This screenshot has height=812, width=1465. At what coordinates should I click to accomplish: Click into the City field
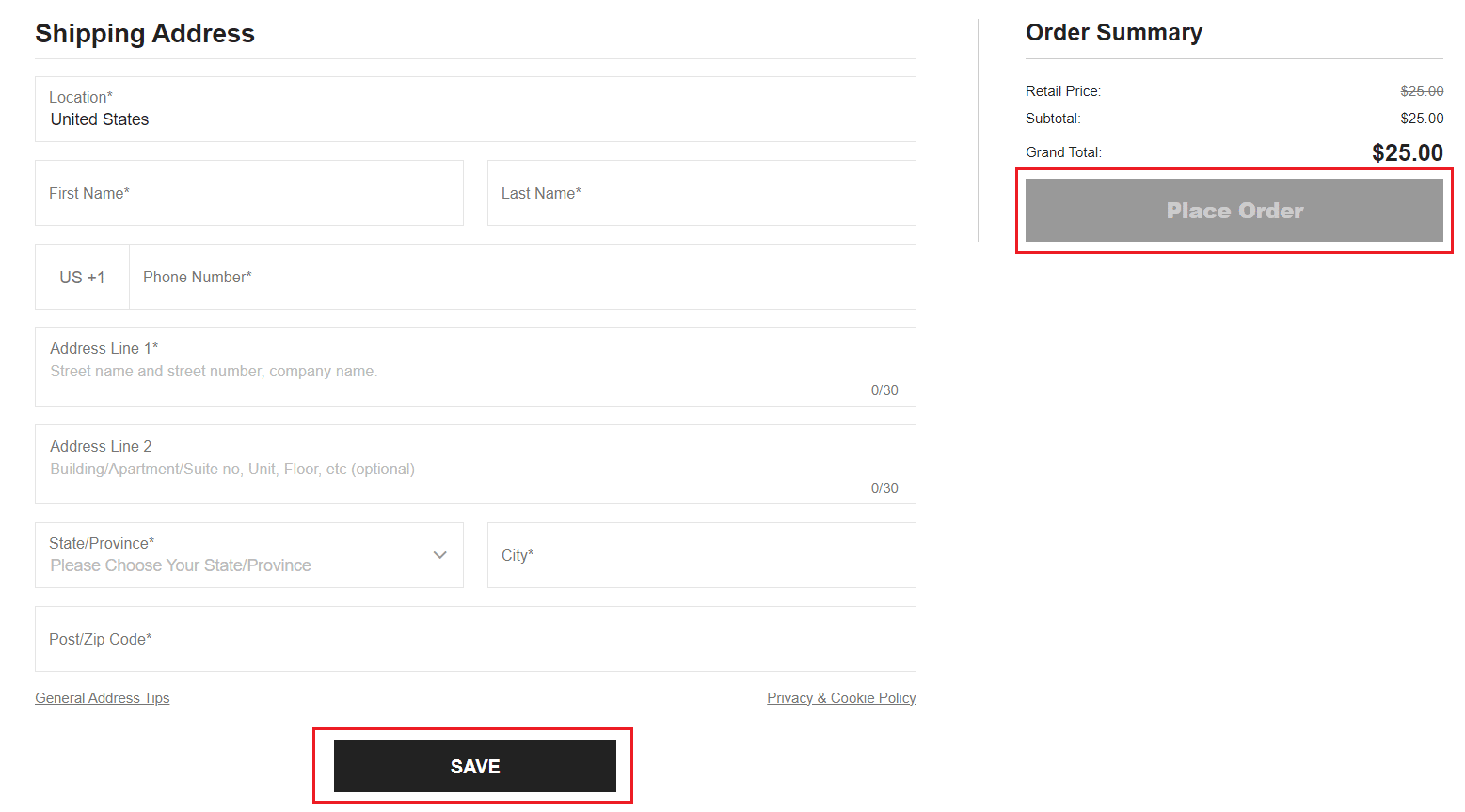tap(702, 555)
